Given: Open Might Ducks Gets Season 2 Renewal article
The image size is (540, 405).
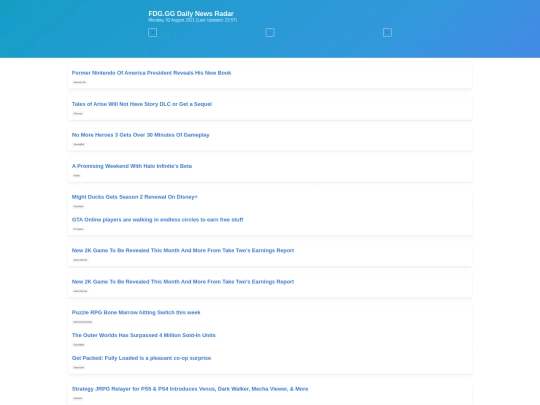Looking at the screenshot, I should point(134,197).
